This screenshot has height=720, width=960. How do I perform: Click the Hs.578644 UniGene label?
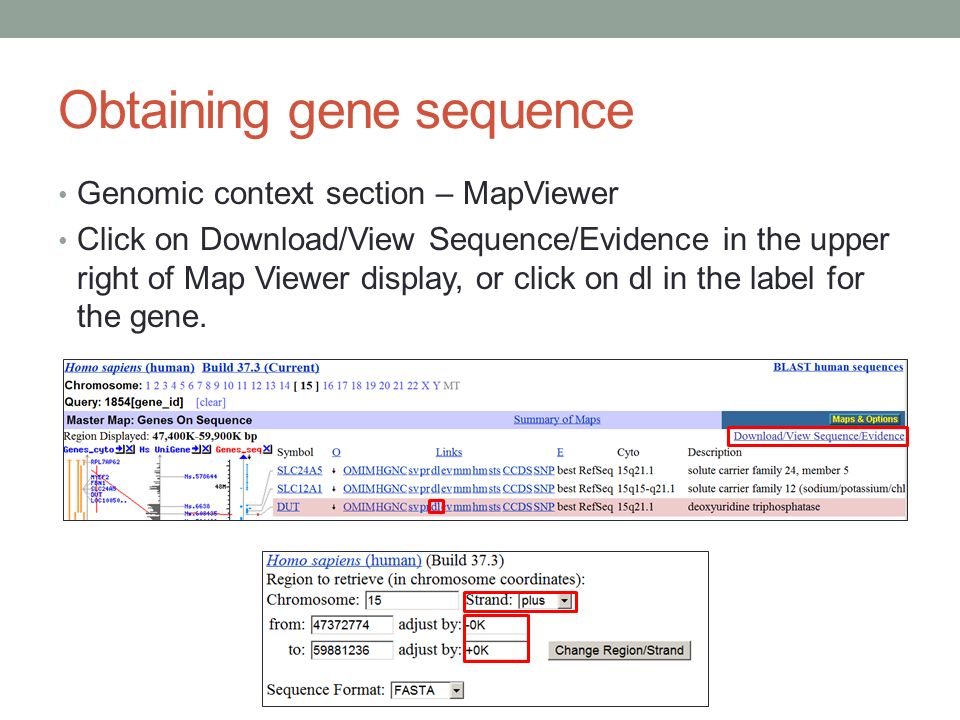click(201, 476)
